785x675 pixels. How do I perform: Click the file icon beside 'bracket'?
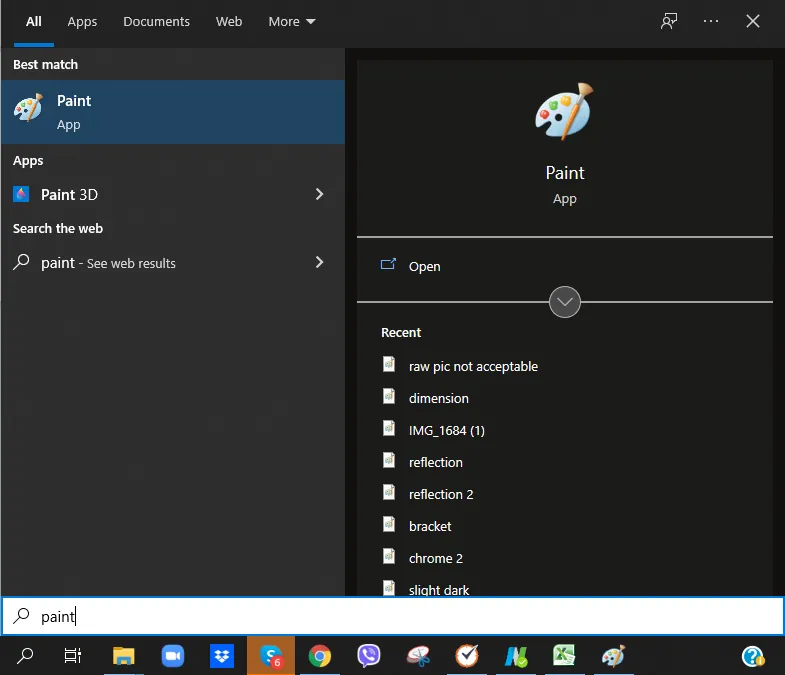coord(389,524)
